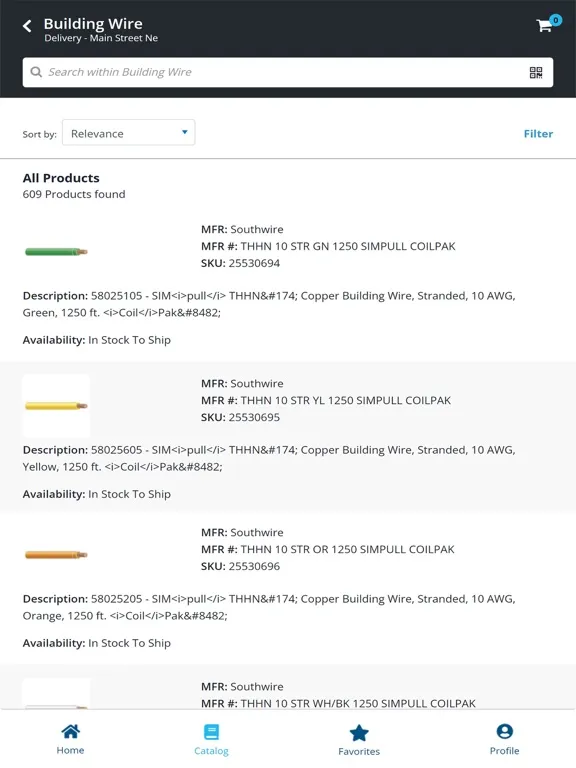Select the yellow wire thumbnail

pyautogui.click(x=56, y=406)
